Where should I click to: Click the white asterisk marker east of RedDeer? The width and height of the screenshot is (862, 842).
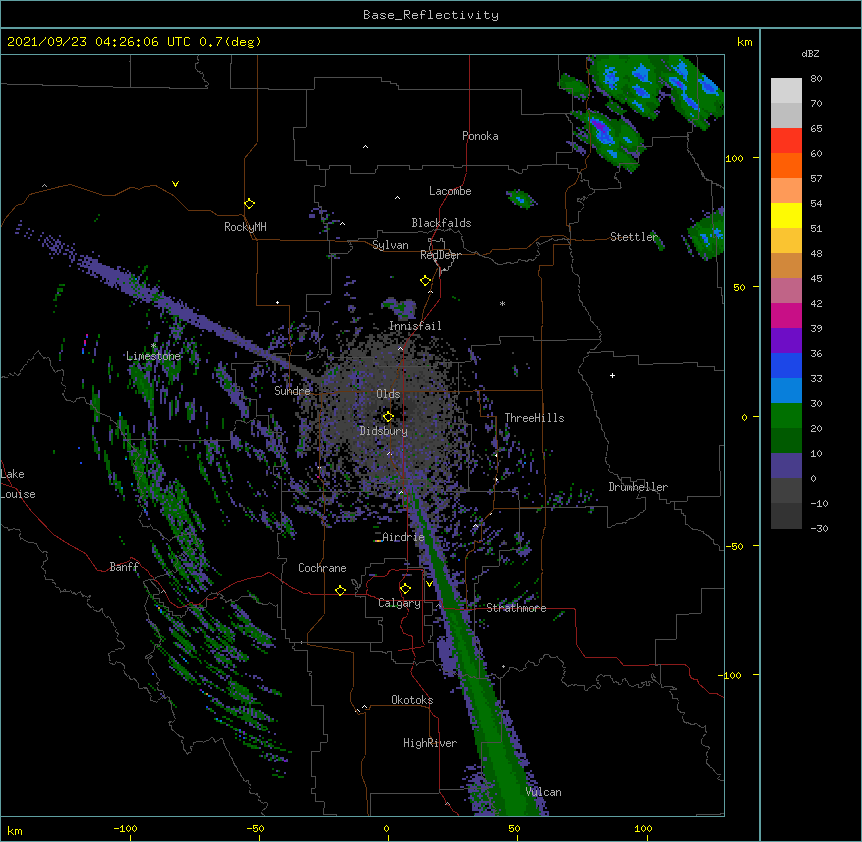[x=502, y=303]
